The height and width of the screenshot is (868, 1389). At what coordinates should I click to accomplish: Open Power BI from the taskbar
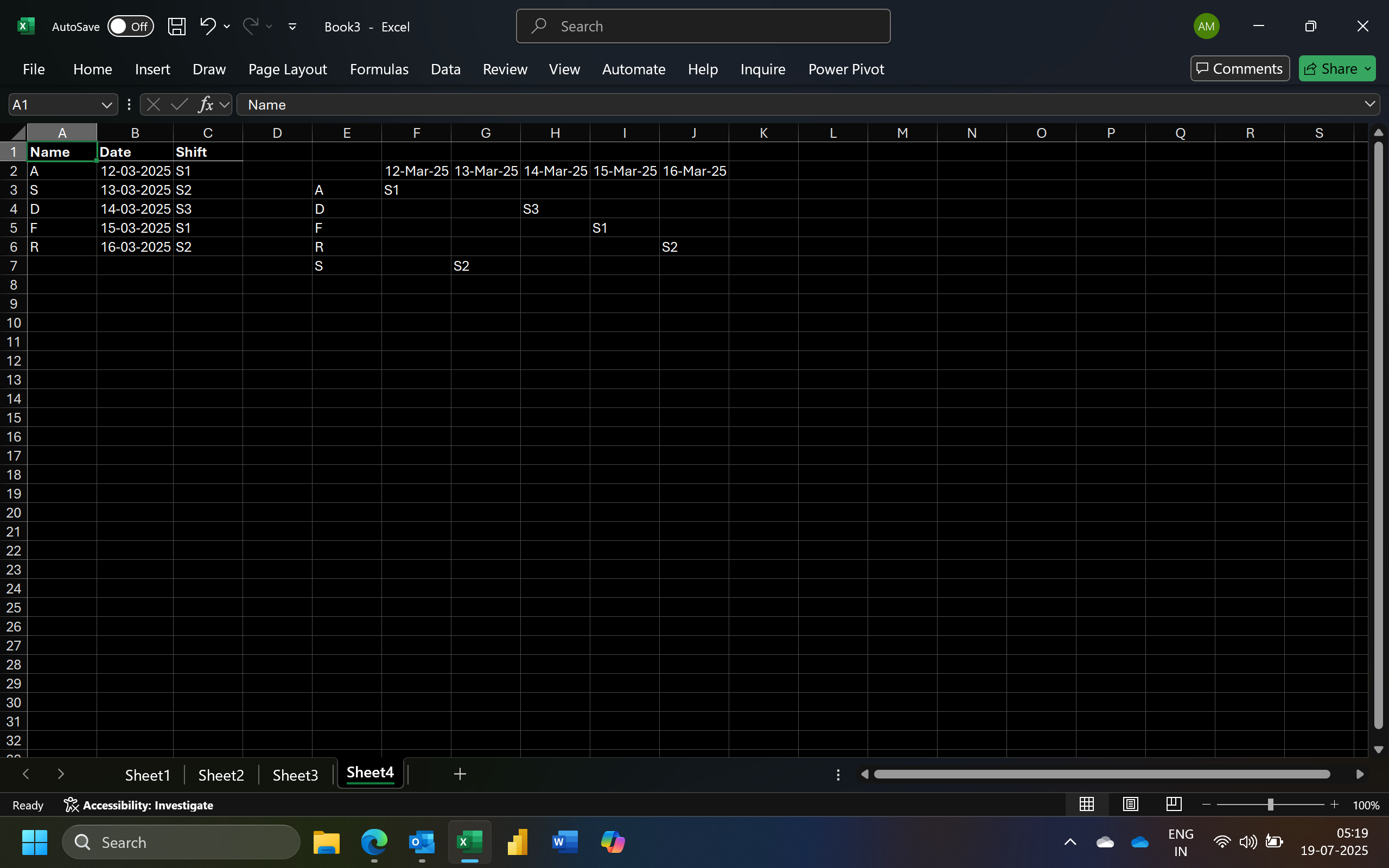pyautogui.click(x=517, y=842)
